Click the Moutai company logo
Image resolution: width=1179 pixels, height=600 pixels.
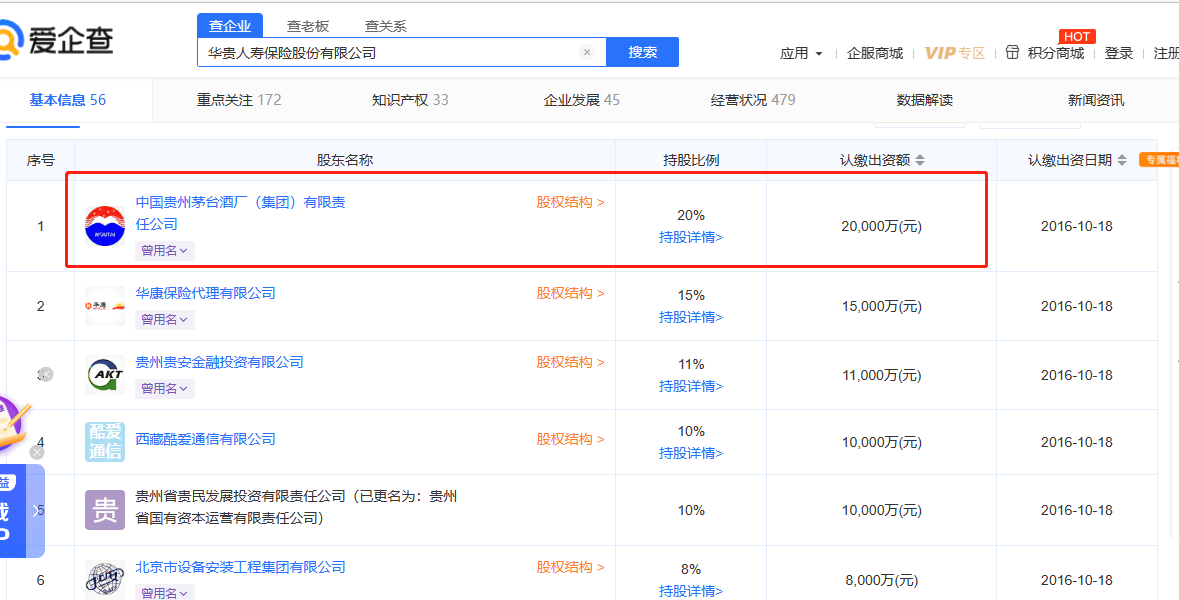(105, 226)
